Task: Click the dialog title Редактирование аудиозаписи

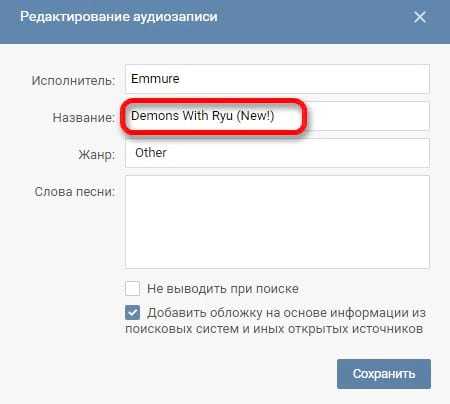Action: [x=119, y=17]
